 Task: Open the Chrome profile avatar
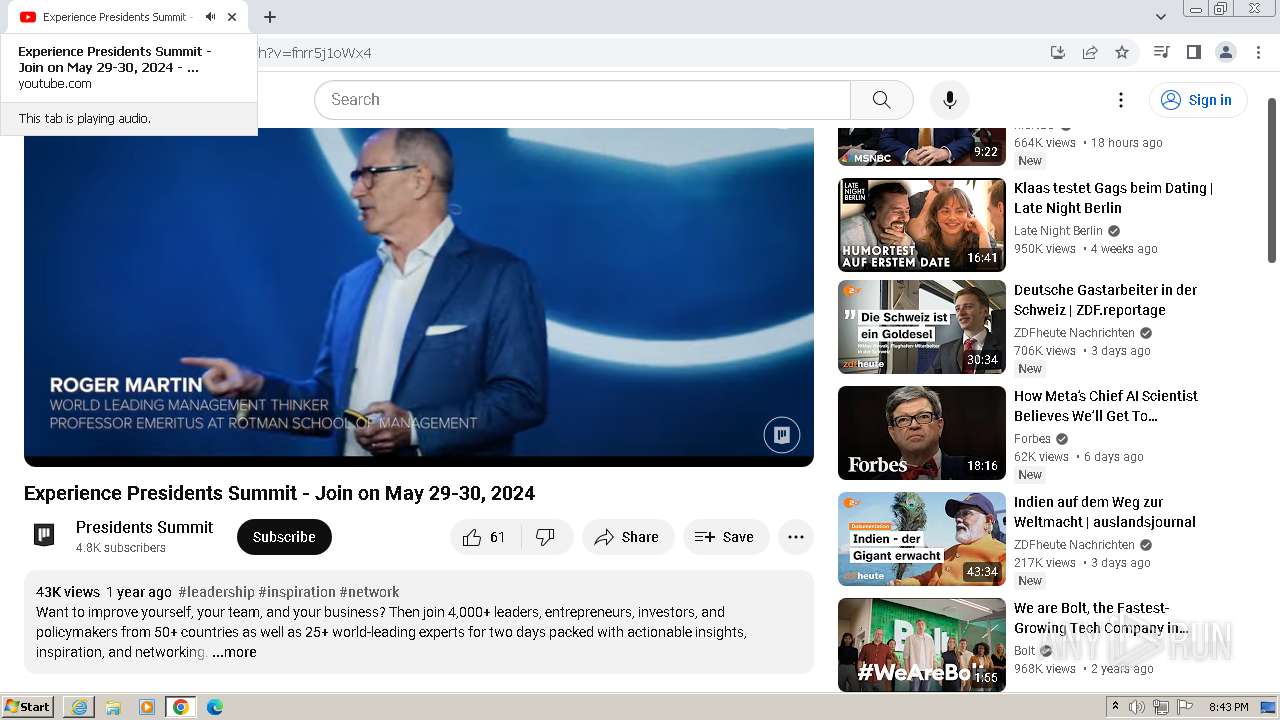(x=1225, y=52)
